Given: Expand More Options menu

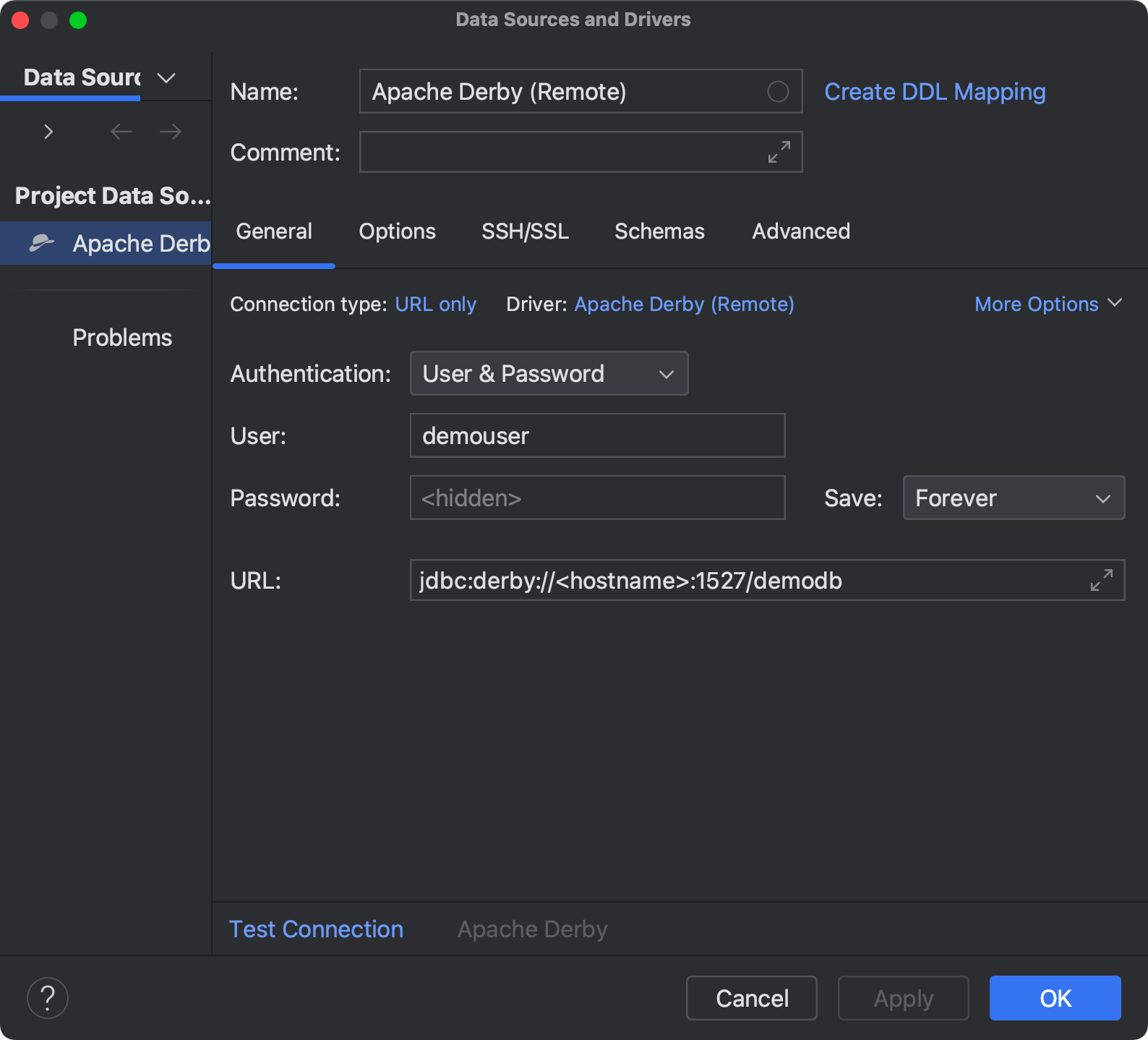Looking at the screenshot, I should click(1048, 304).
